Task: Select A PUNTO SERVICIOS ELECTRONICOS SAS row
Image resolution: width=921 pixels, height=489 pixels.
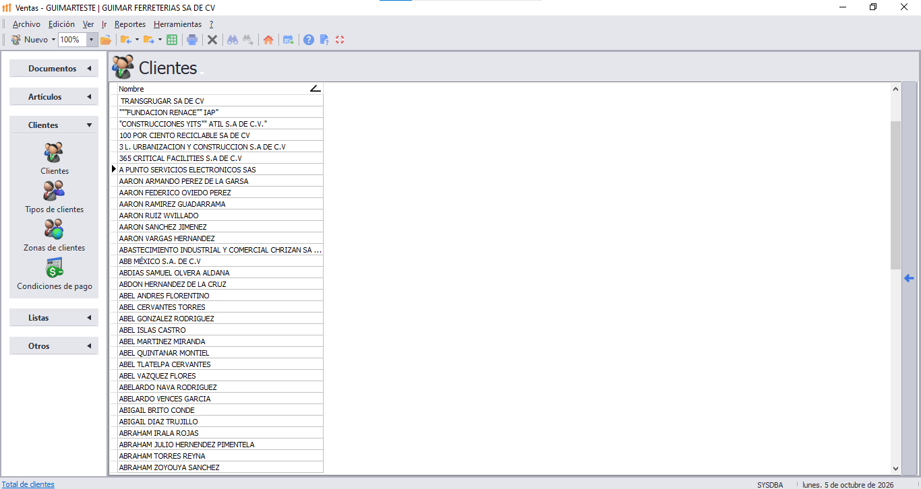Action: click(220, 170)
